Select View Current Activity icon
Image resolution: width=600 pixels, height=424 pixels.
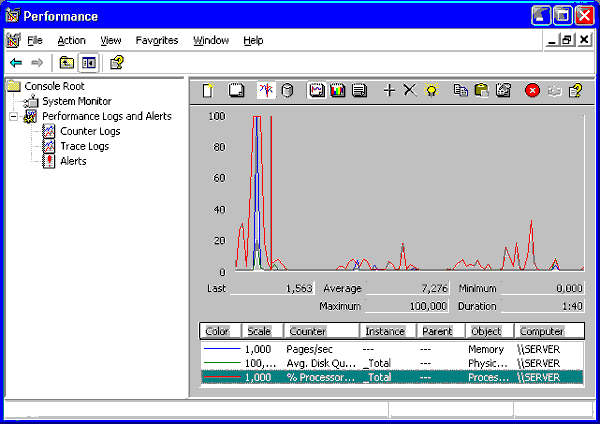coord(266,91)
